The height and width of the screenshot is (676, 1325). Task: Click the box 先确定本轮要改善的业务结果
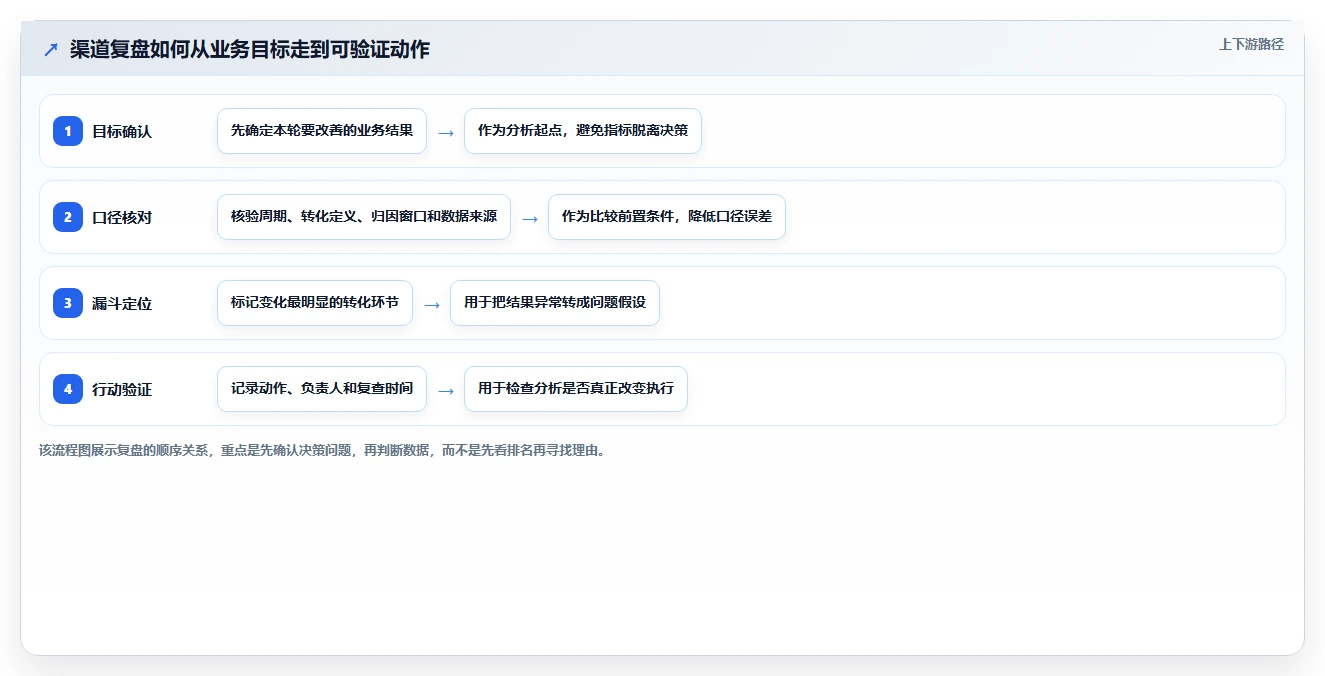(322, 131)
